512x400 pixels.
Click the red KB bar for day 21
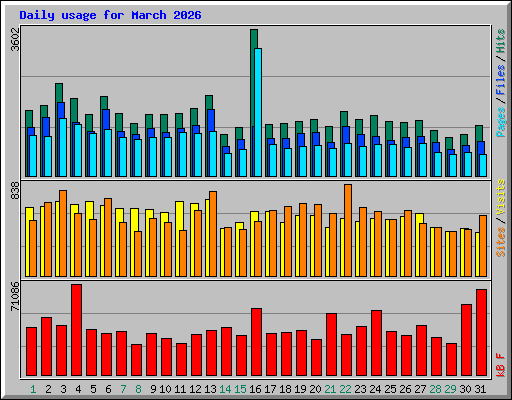(x=331, y=345)
